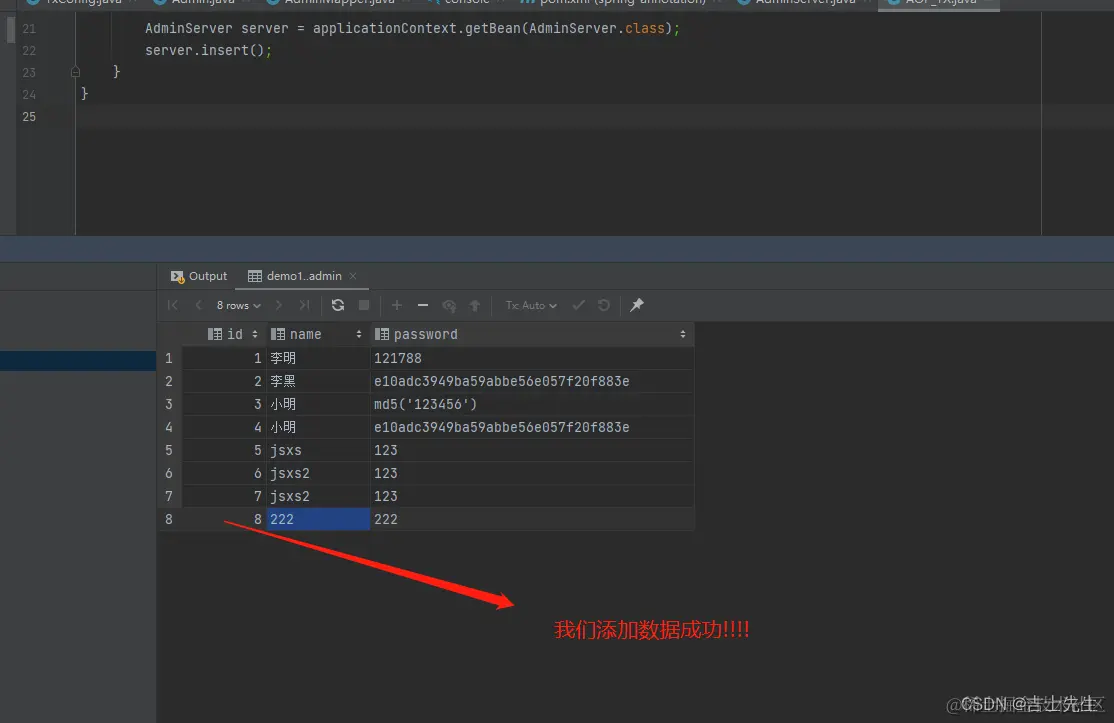Viewport: 1114px width, 723px height.
Task: Reload the table data
Action: point(338,305)
